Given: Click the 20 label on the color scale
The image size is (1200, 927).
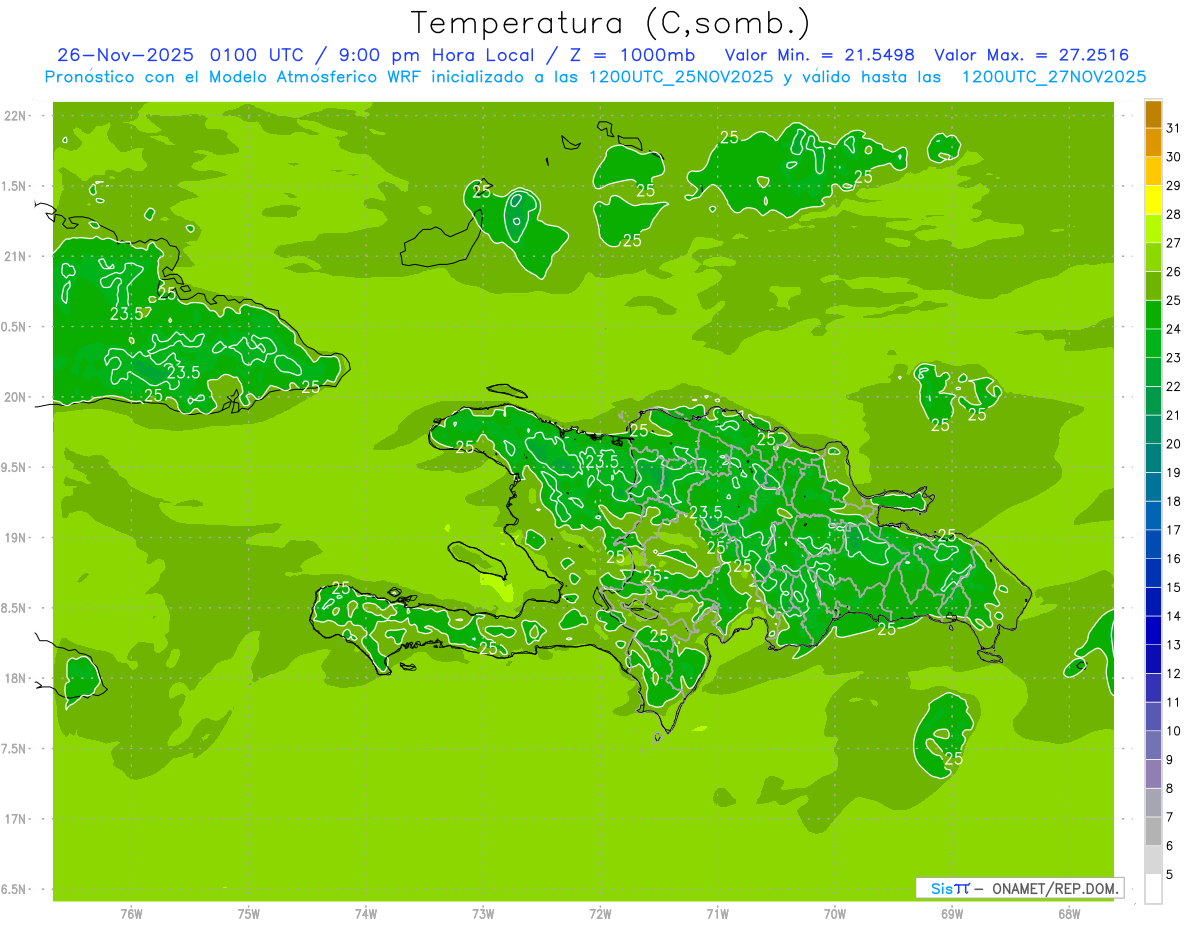Looking at the screenshot, I should pos(1174,444).
